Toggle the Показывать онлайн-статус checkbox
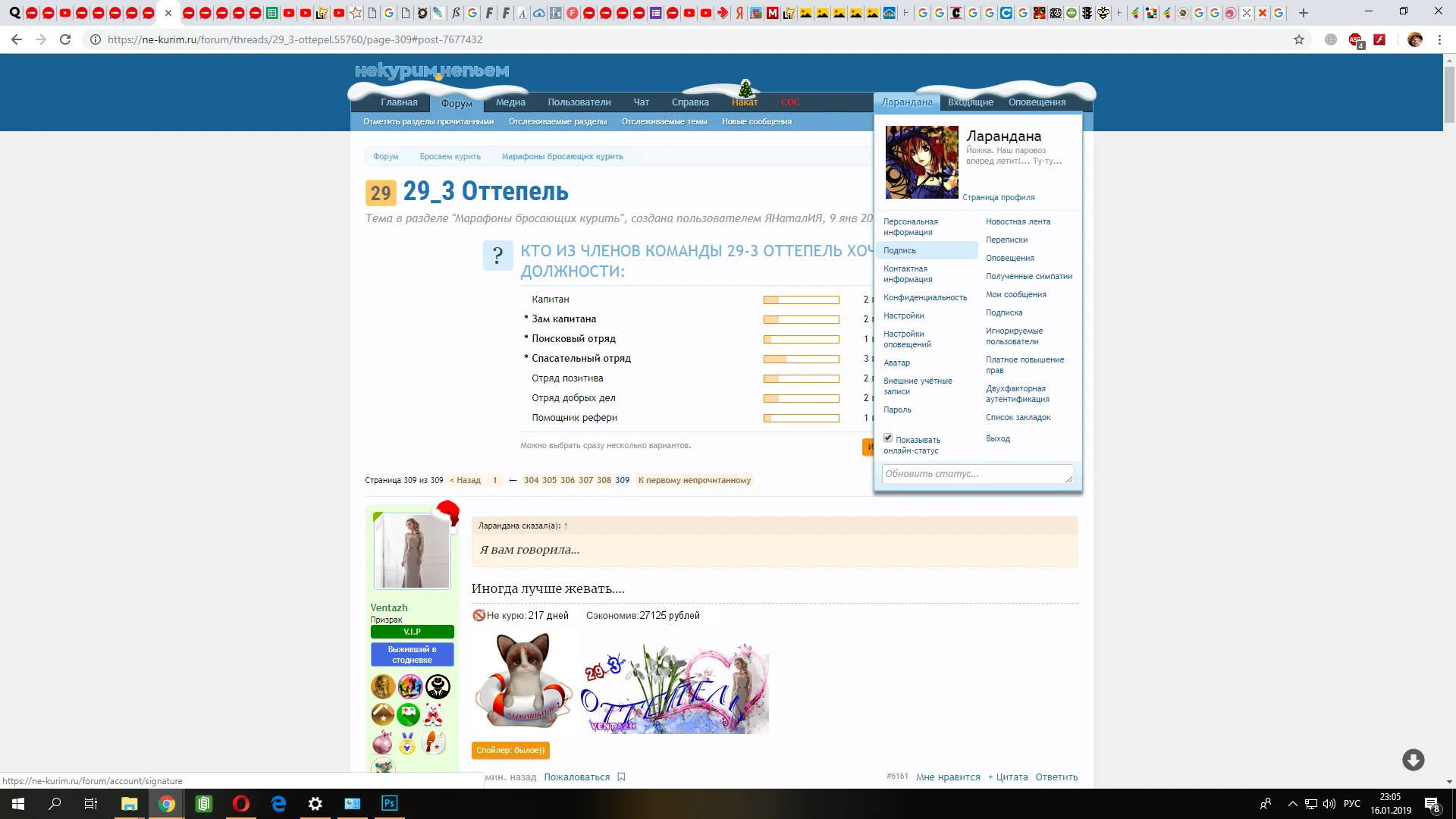Viewport: 1456px width, 819px height. (888, 438)
